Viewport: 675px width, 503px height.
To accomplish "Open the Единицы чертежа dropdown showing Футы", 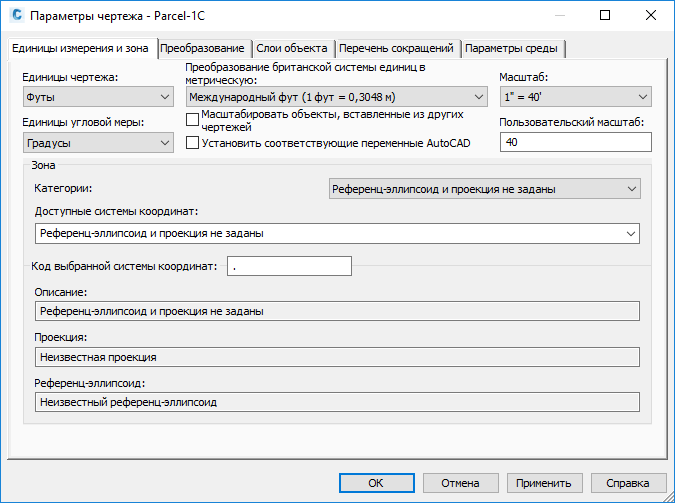I will tap(98, 97).
